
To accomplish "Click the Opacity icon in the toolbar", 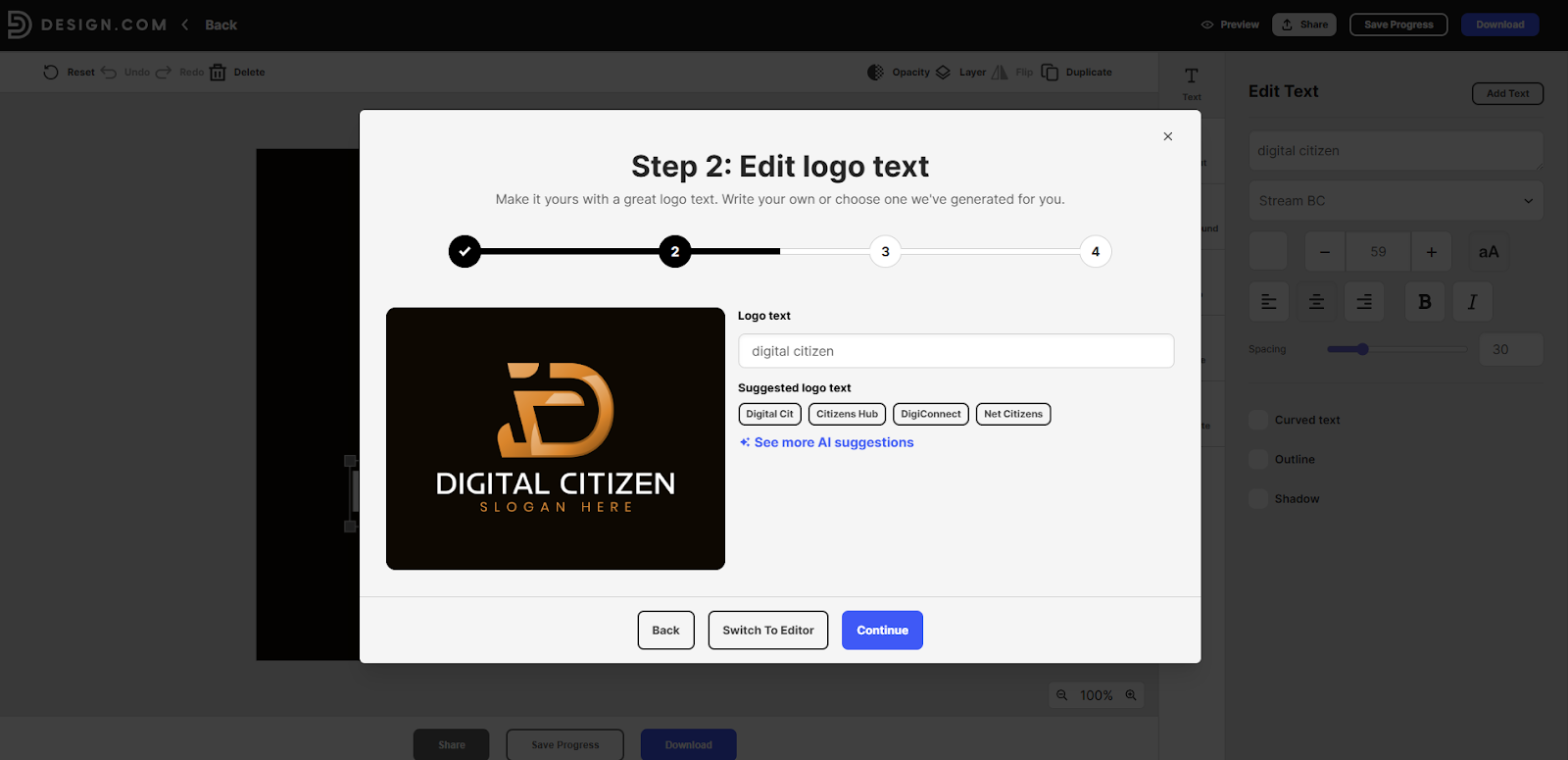I will [x=875, y=73].
